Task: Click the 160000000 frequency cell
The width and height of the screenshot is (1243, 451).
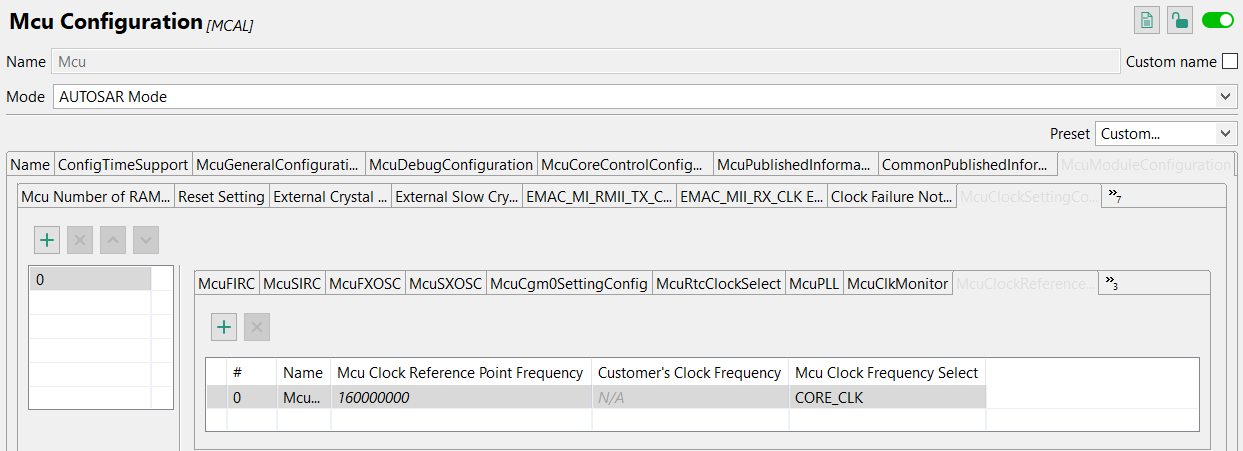Action: pos(460,398)
